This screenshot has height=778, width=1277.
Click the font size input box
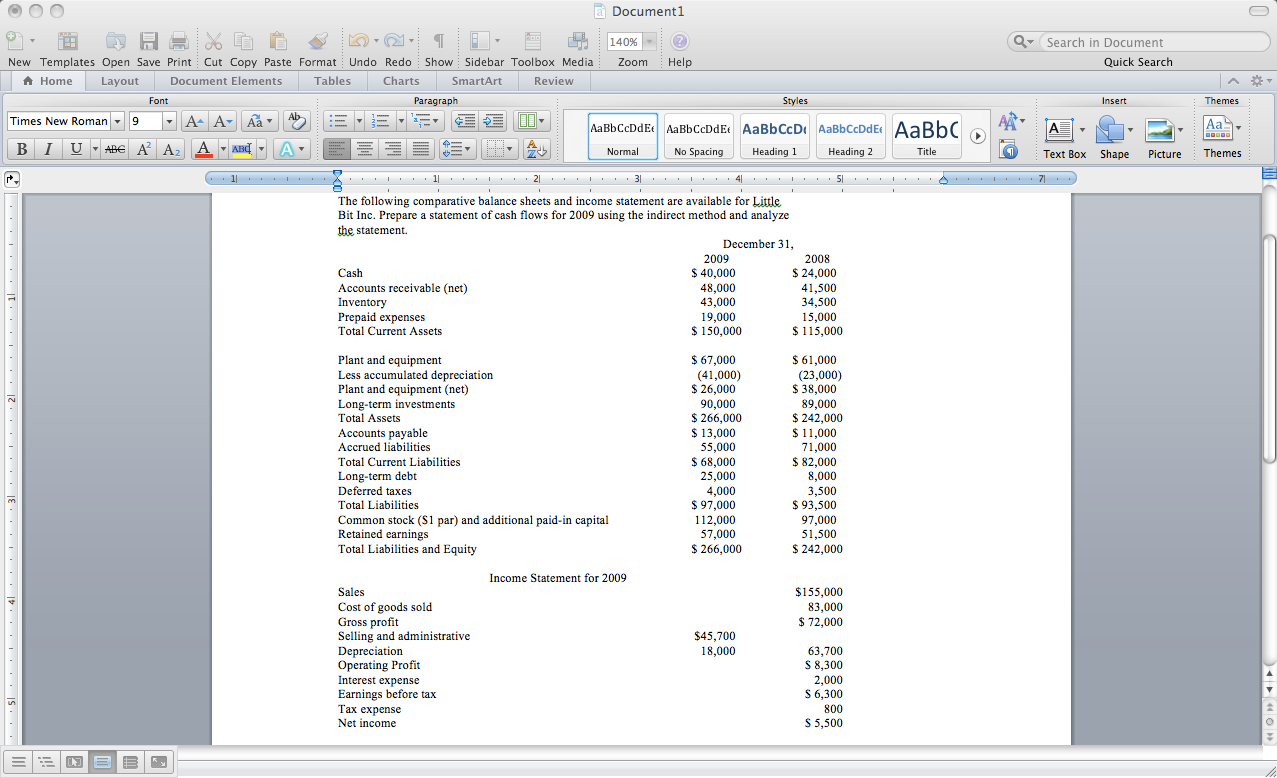point(145,121)
